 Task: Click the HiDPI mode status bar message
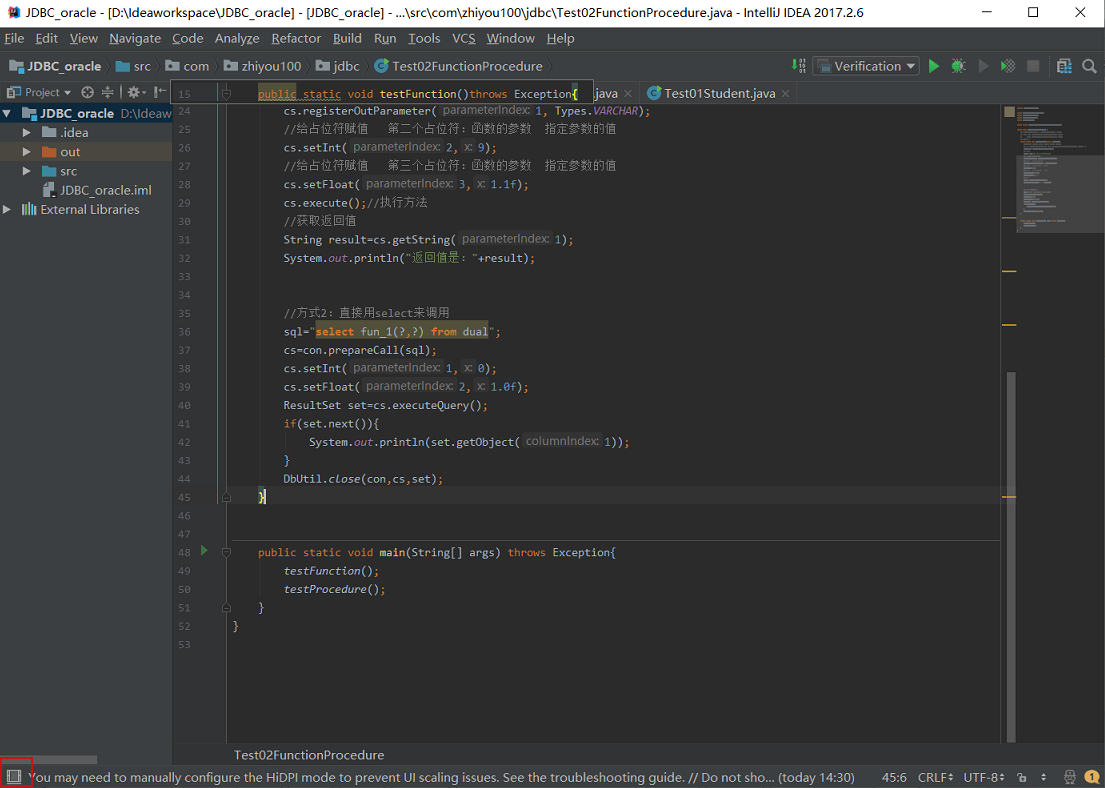click(x=441, y=777)
